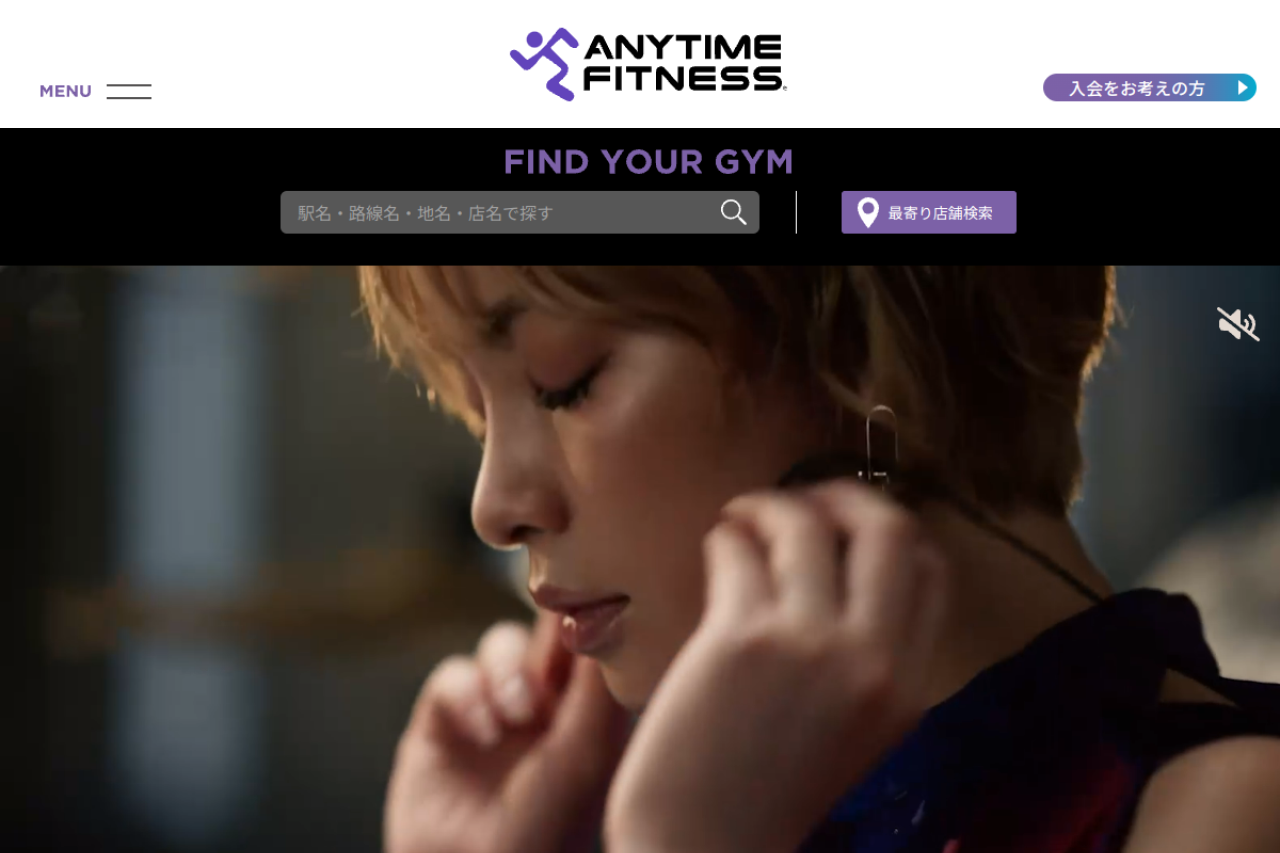Click the FIND YOUR GYM heading
The width and height of the screenshot is (1280, 853).
click(648, 161)
